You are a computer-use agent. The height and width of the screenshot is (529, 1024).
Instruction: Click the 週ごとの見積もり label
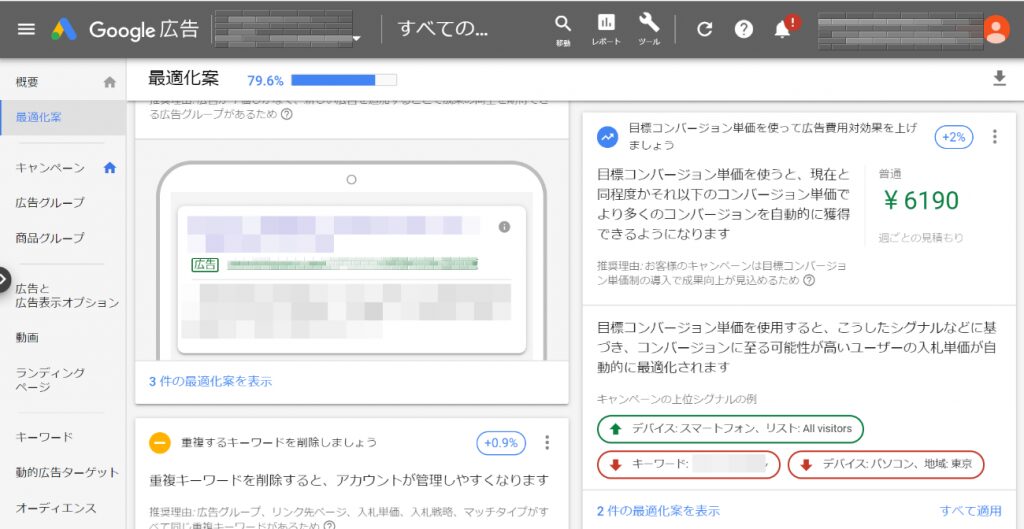920,238
